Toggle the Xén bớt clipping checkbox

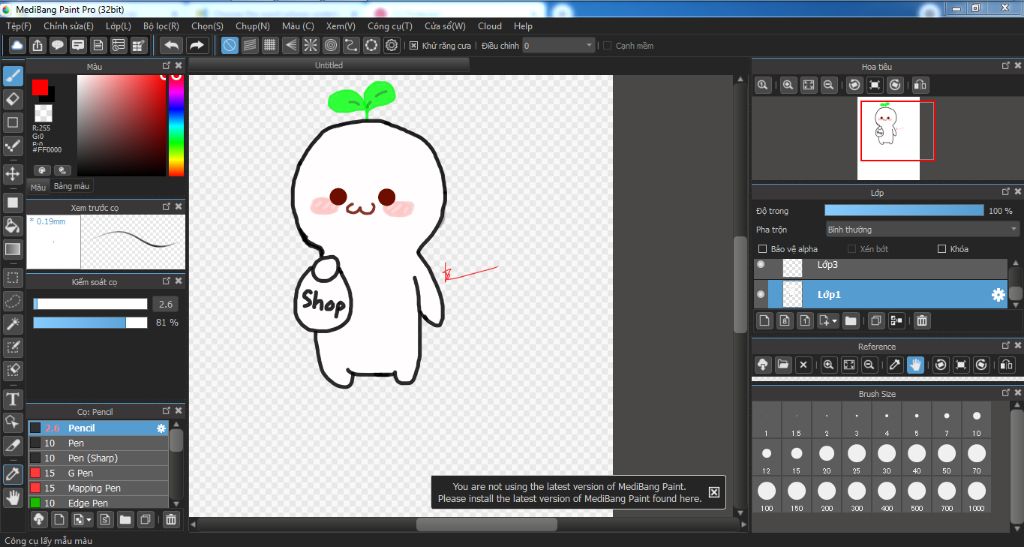point(852,249)
